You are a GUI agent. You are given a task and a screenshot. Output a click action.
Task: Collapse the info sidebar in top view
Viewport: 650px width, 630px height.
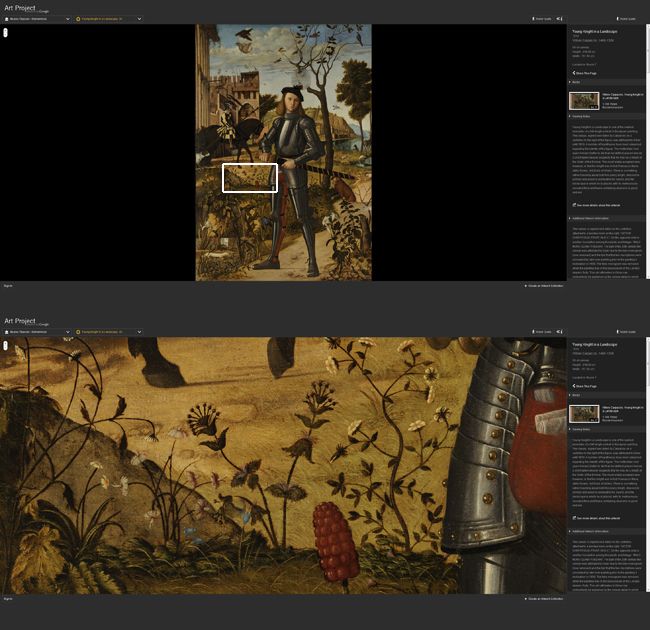click(560, 19)
